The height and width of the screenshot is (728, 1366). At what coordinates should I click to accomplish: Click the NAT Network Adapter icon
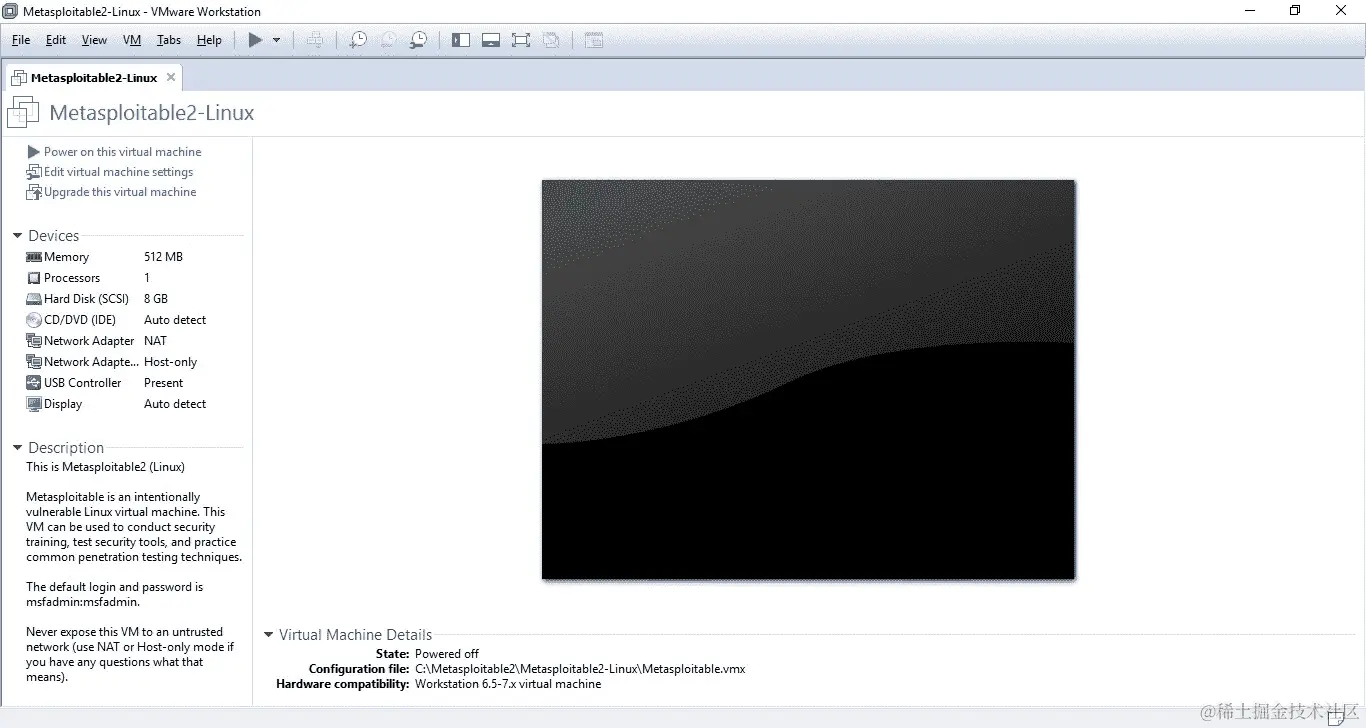34,341
